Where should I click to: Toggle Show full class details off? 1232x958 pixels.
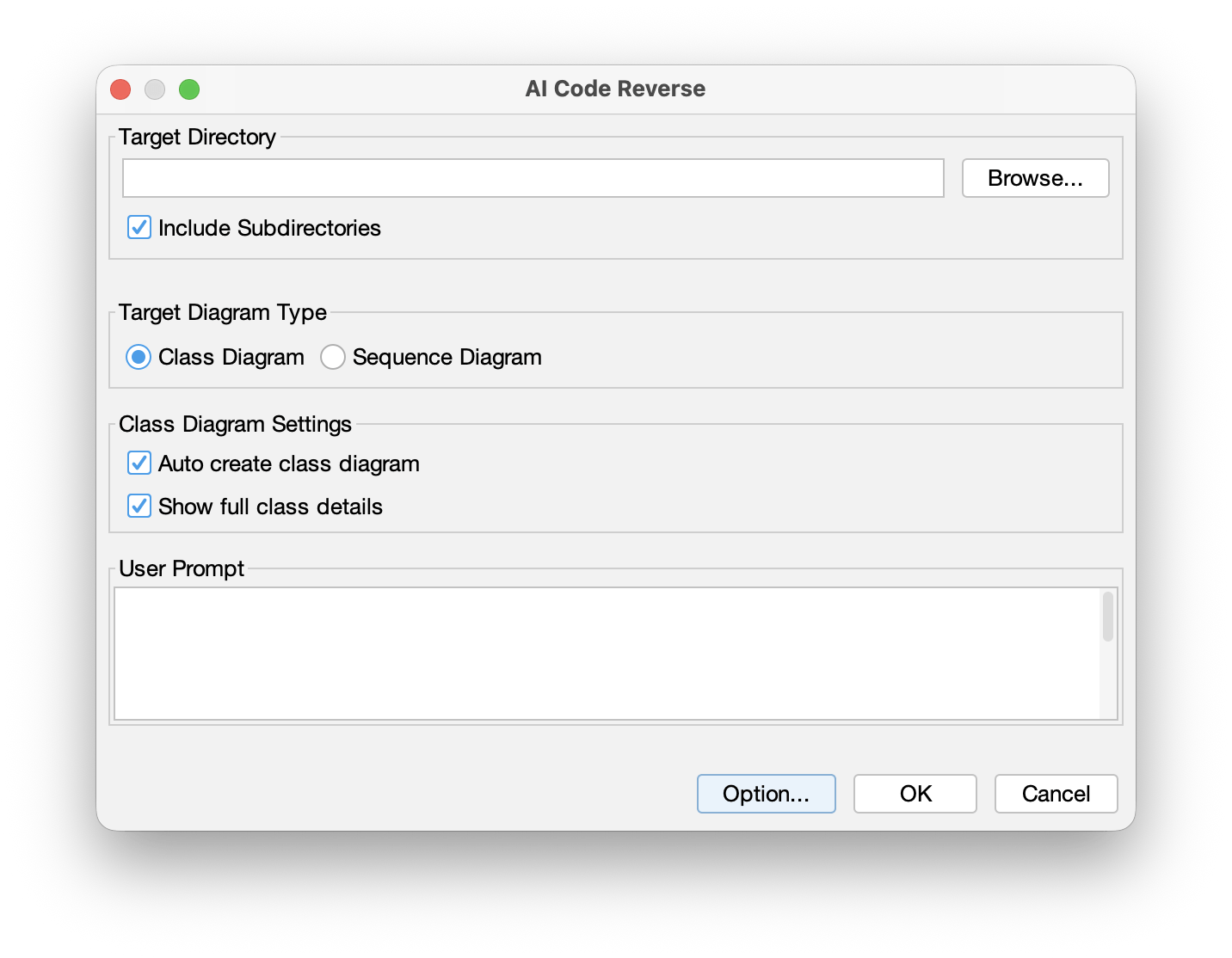139,507
